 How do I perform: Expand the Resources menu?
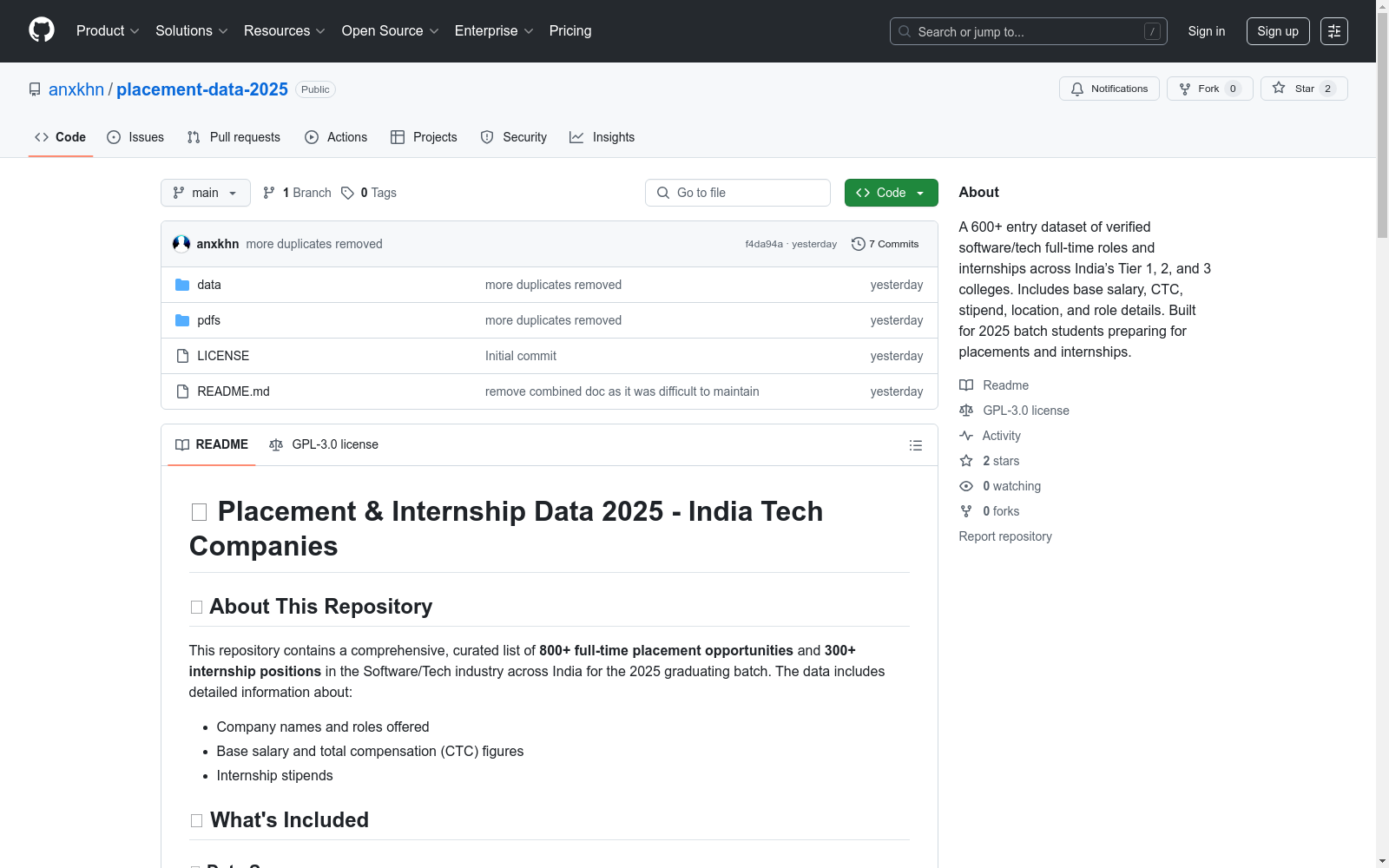[x=285, y=31]
